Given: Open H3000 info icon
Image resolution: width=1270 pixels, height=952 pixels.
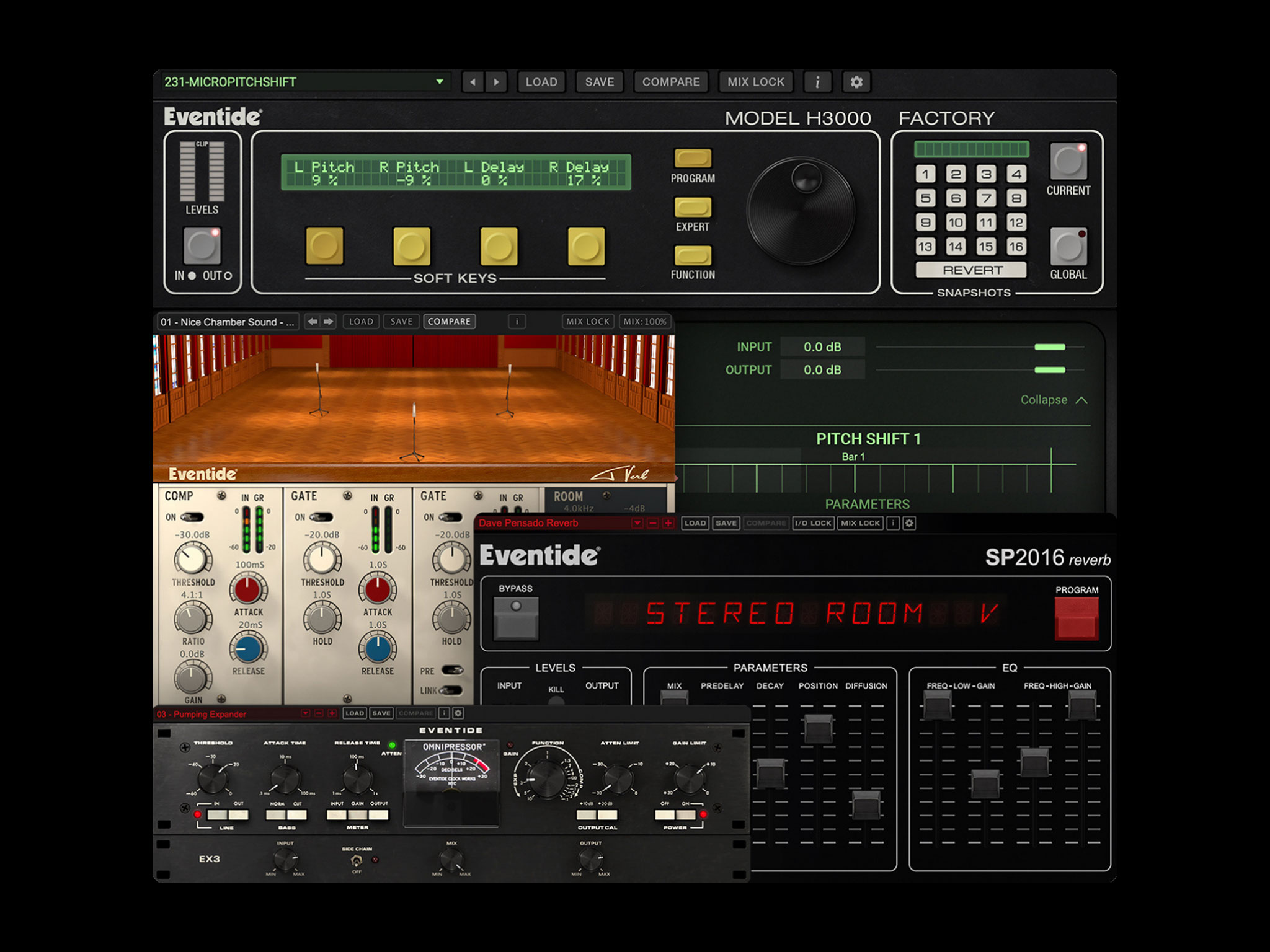Looking at the screenshot, I should 818,82.
